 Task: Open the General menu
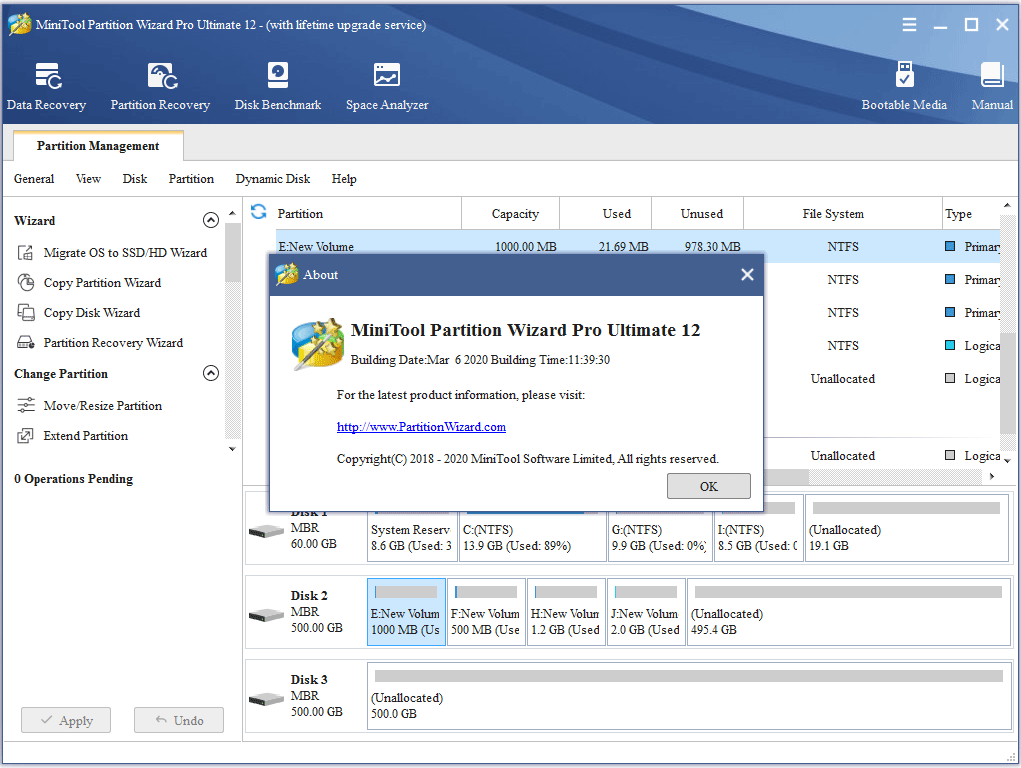(x=34, y=179)
